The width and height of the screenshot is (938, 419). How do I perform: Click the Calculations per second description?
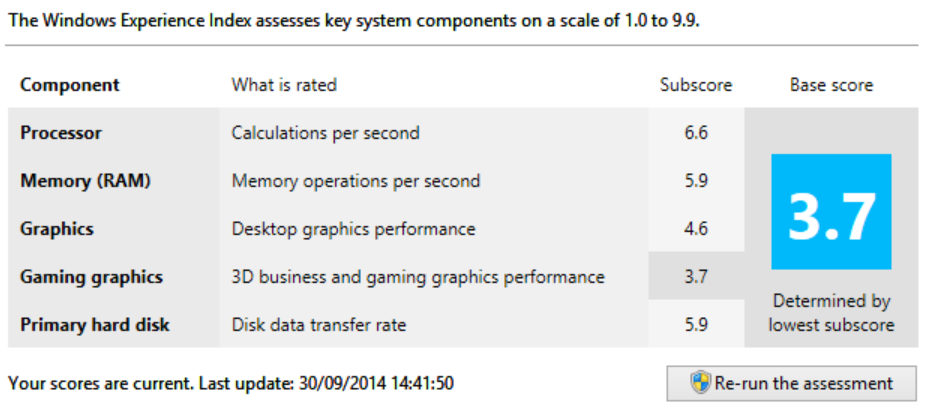(325, 133)
